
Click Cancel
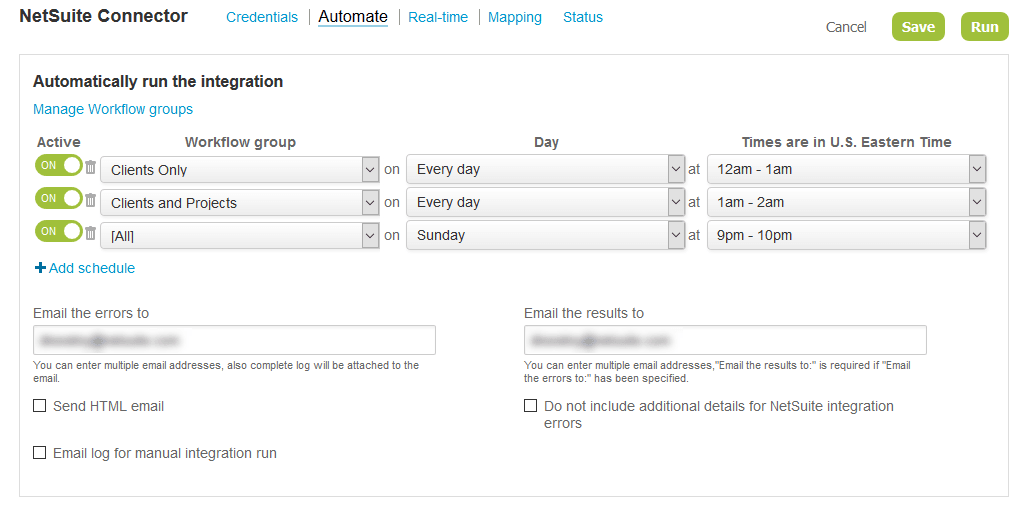846,27
